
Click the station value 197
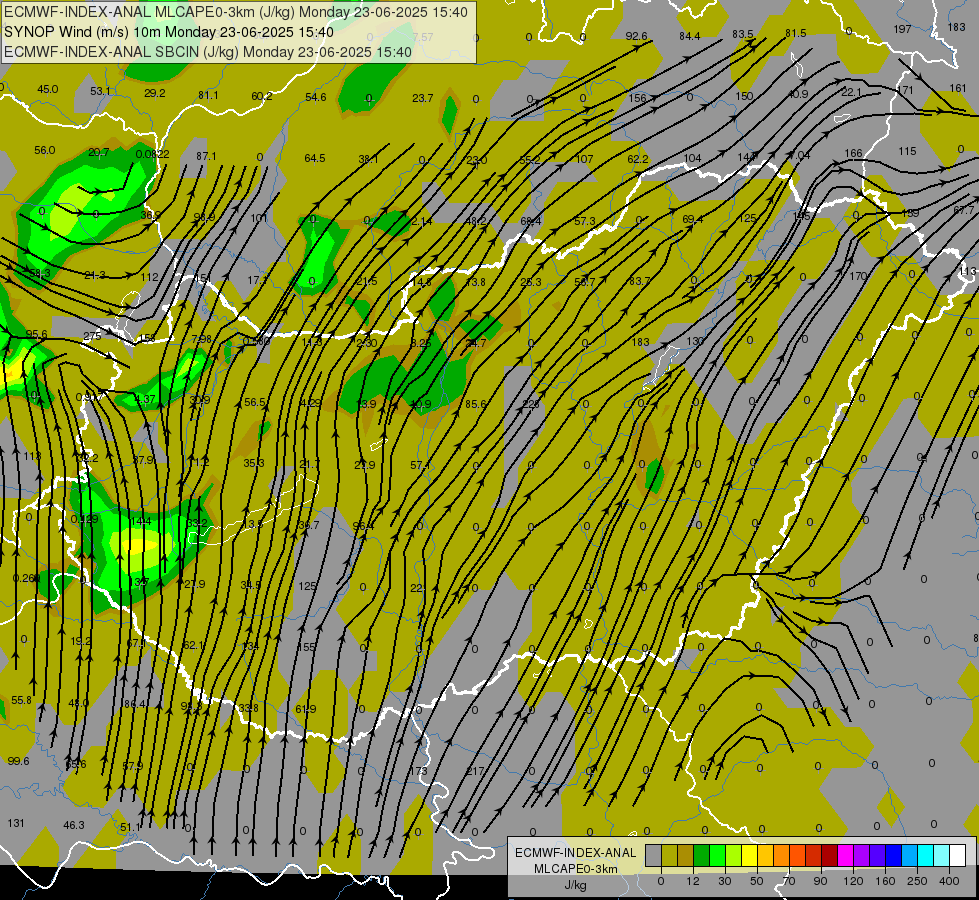tap(902, 29)
